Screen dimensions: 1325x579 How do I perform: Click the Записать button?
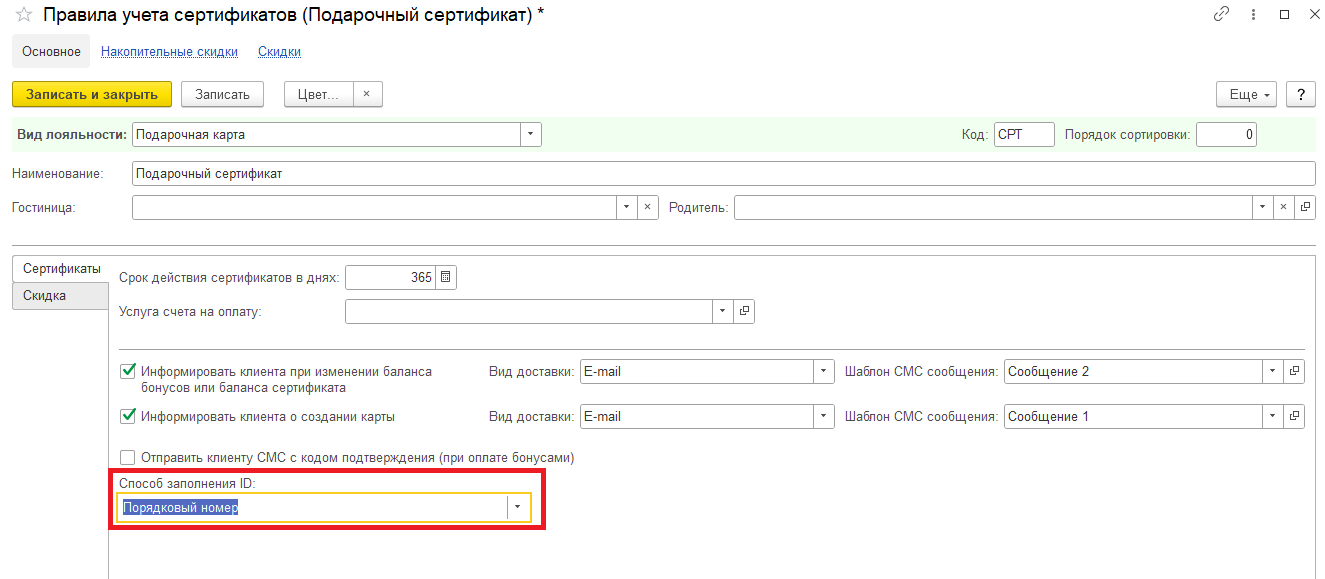(222, 94)
